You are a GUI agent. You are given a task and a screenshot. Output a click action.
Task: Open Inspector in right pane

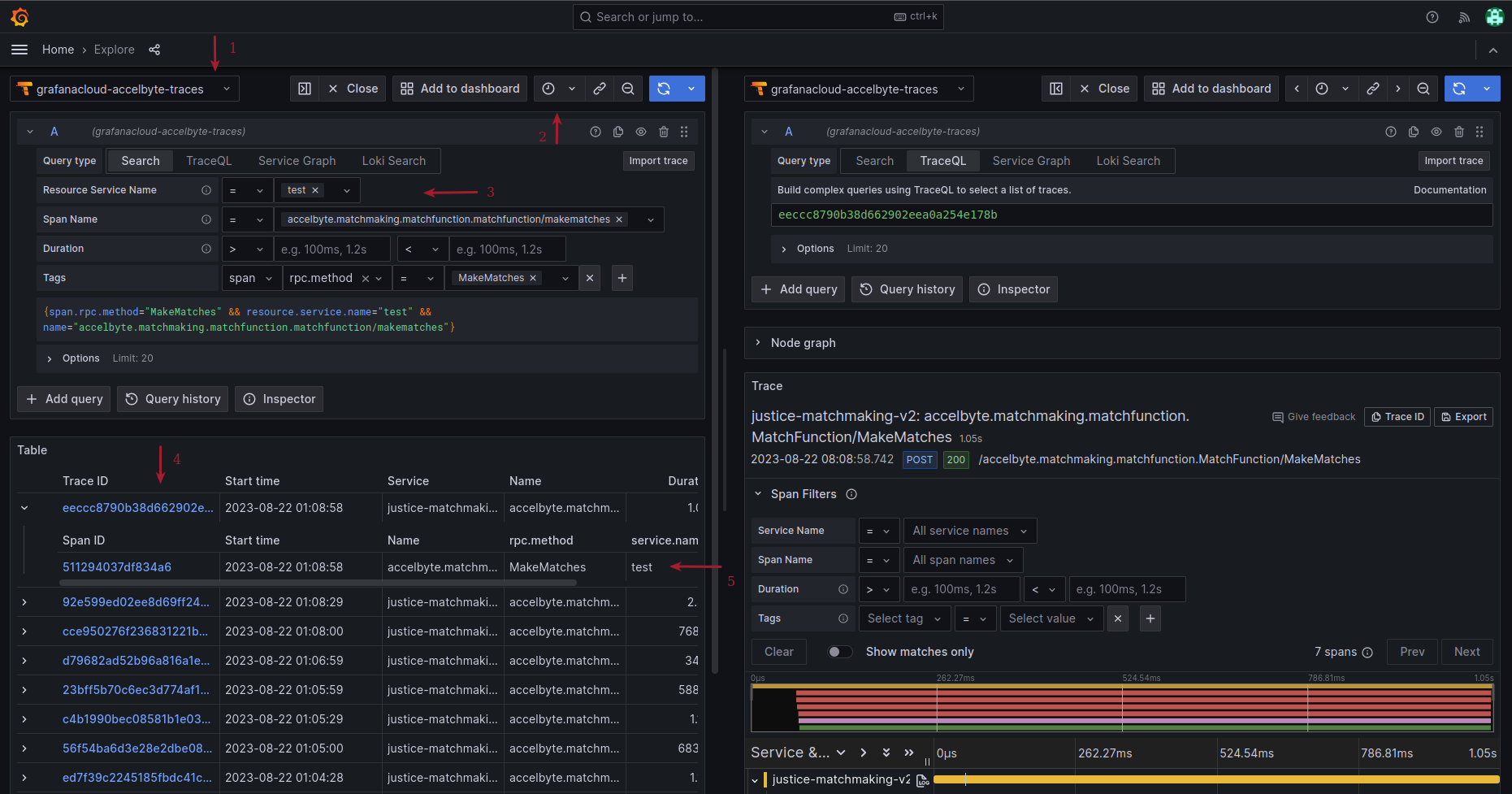(x=1013, y=289)
